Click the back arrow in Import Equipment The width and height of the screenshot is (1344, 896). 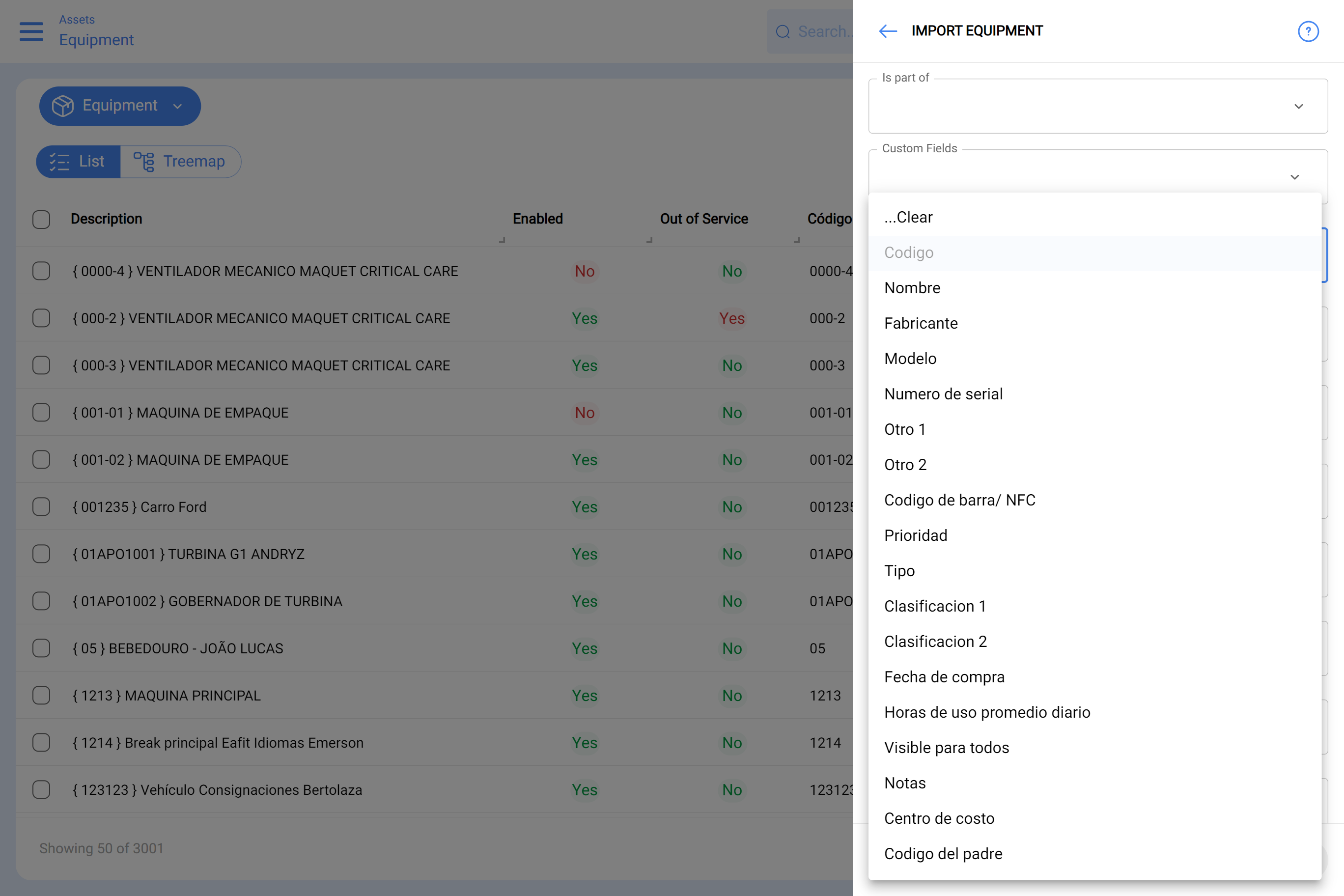pyautogui.click(x=888, y=31)
